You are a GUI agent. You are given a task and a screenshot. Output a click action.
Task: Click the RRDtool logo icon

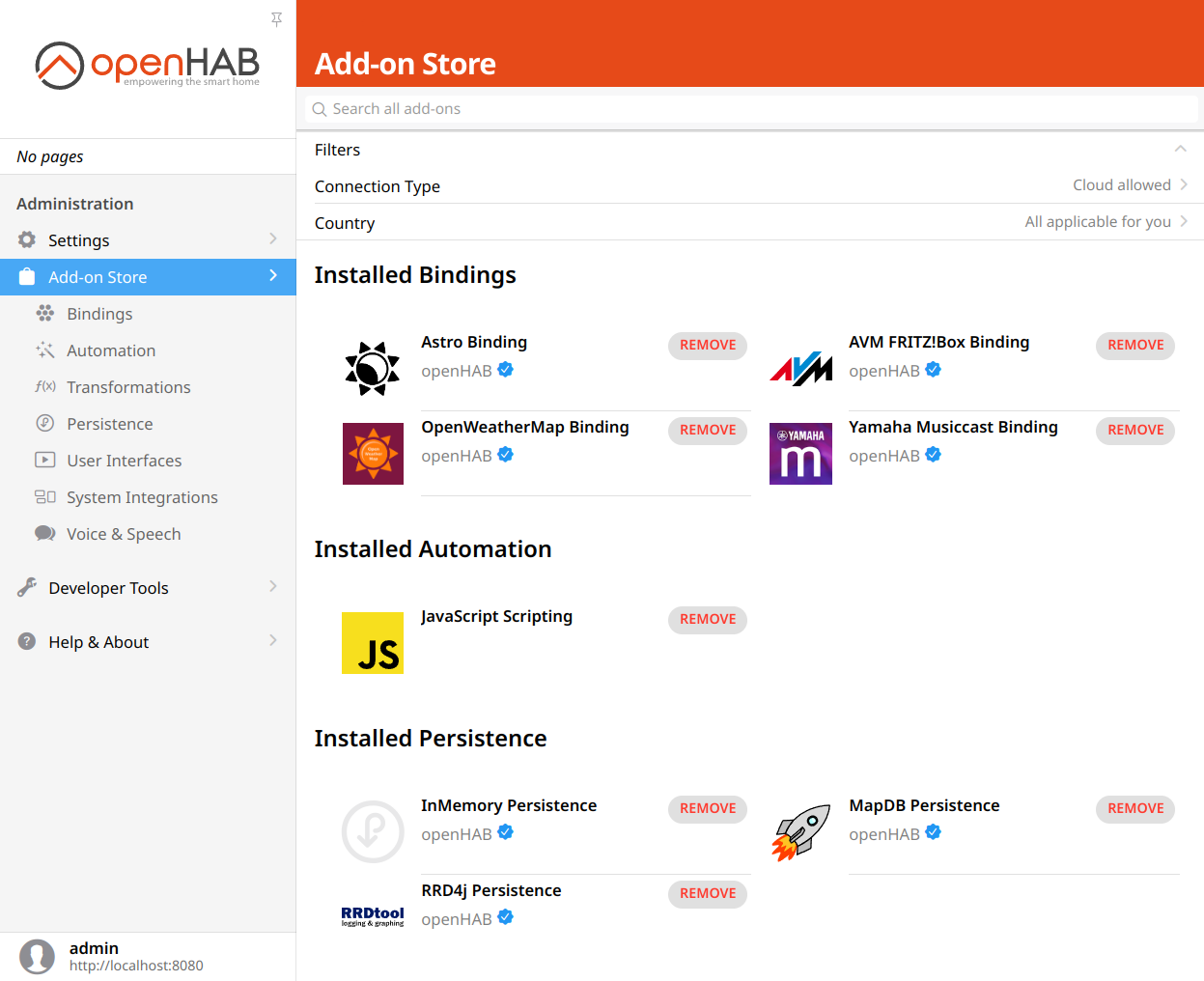pos(373,916)
